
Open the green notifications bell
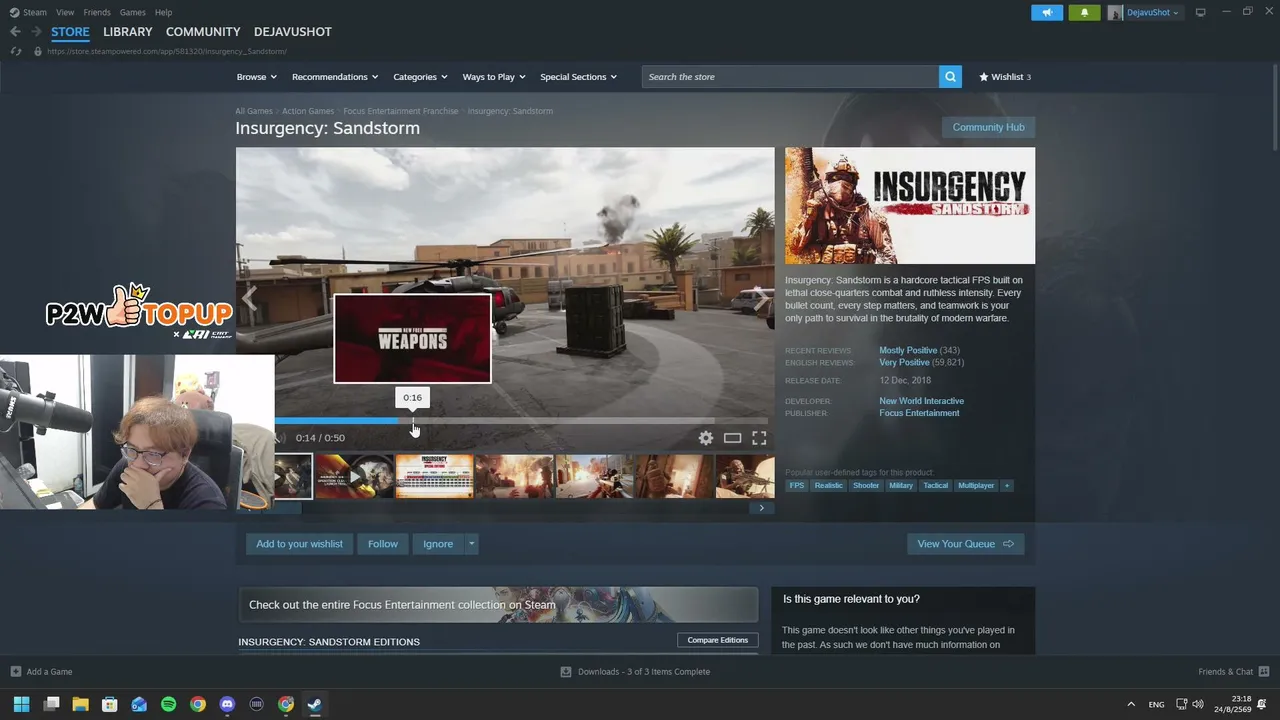click(x=1084, y=12)
